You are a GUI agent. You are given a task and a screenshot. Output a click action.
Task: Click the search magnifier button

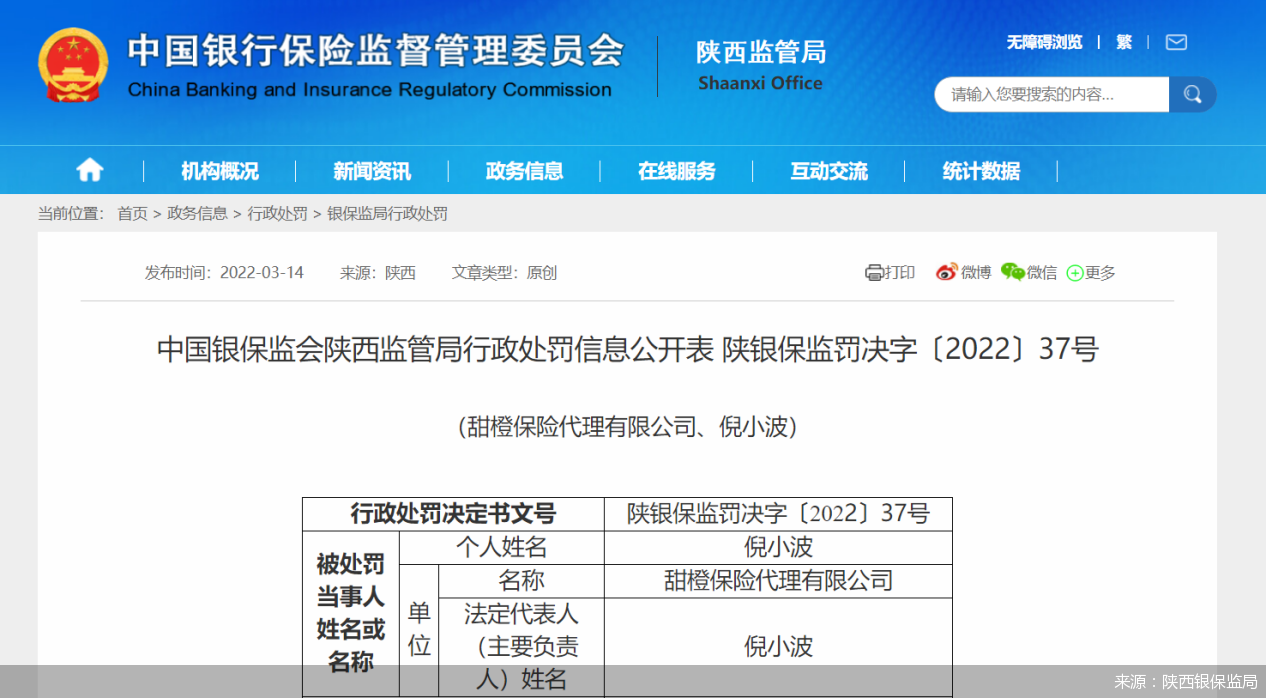click(1192, 95)
